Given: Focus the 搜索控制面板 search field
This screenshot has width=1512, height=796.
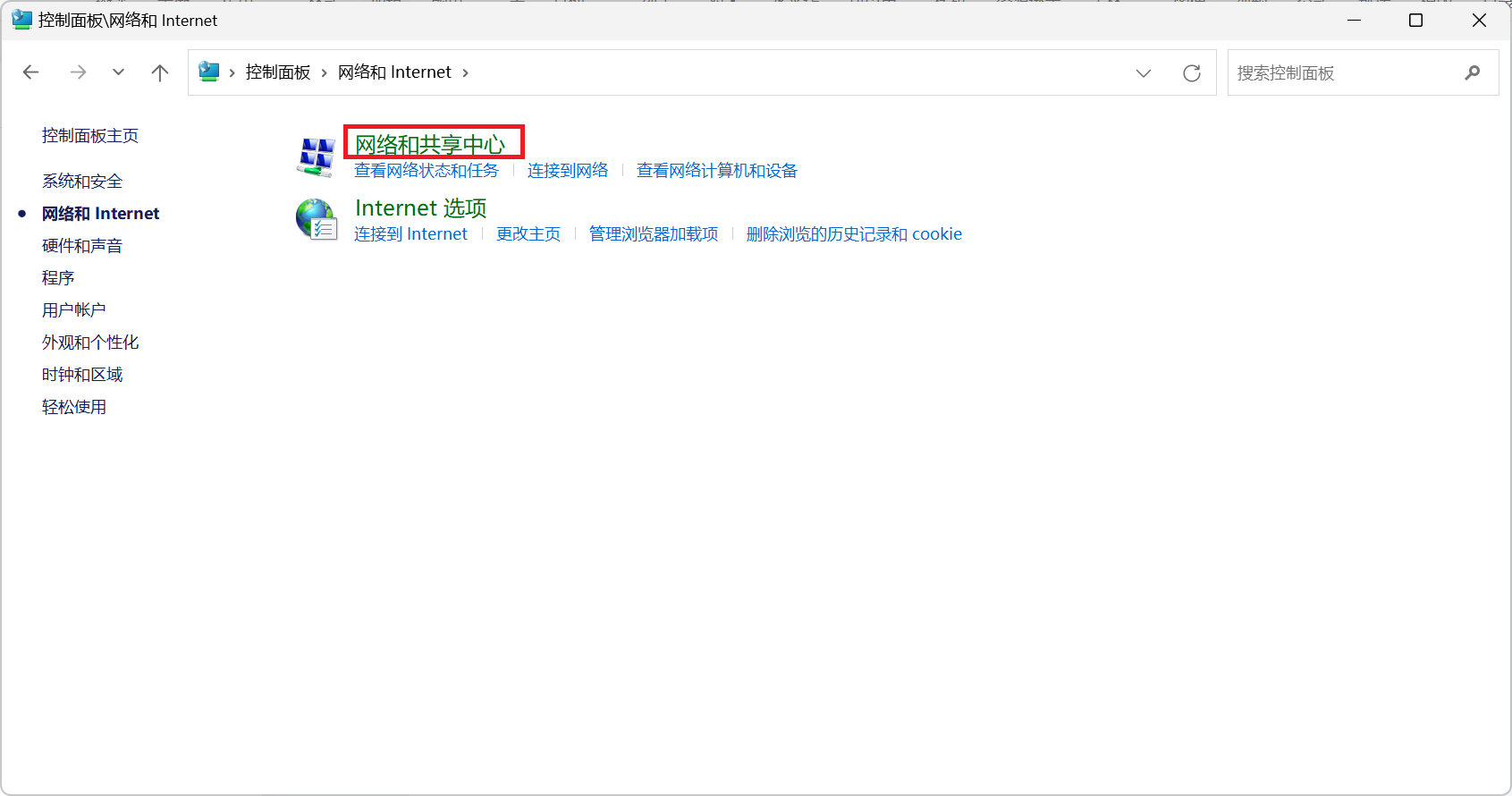Looking at the screenshot, I should (1363, 72).
